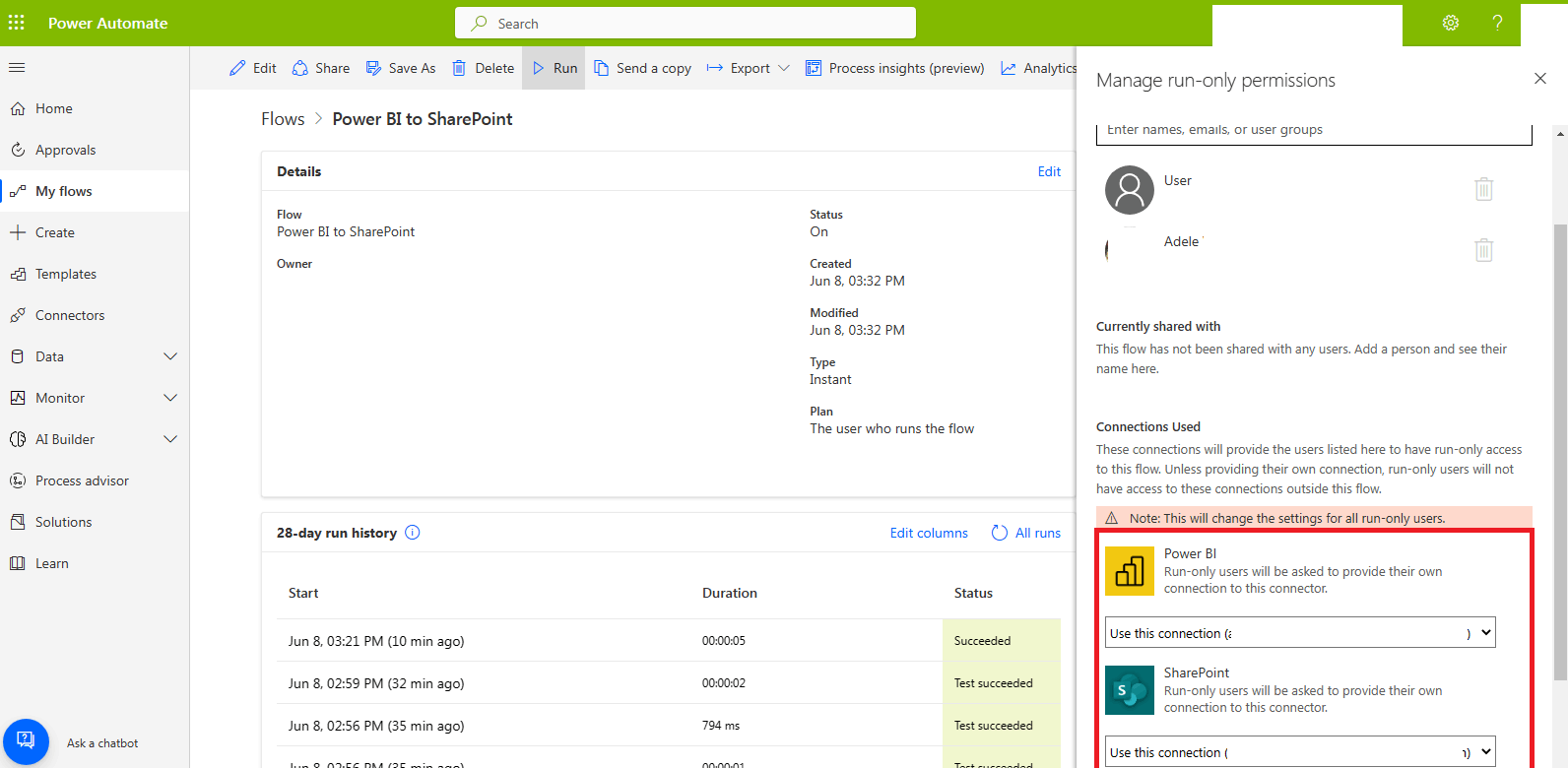
Task: Open the Export dropdown
Action: [x=749, y=68]
